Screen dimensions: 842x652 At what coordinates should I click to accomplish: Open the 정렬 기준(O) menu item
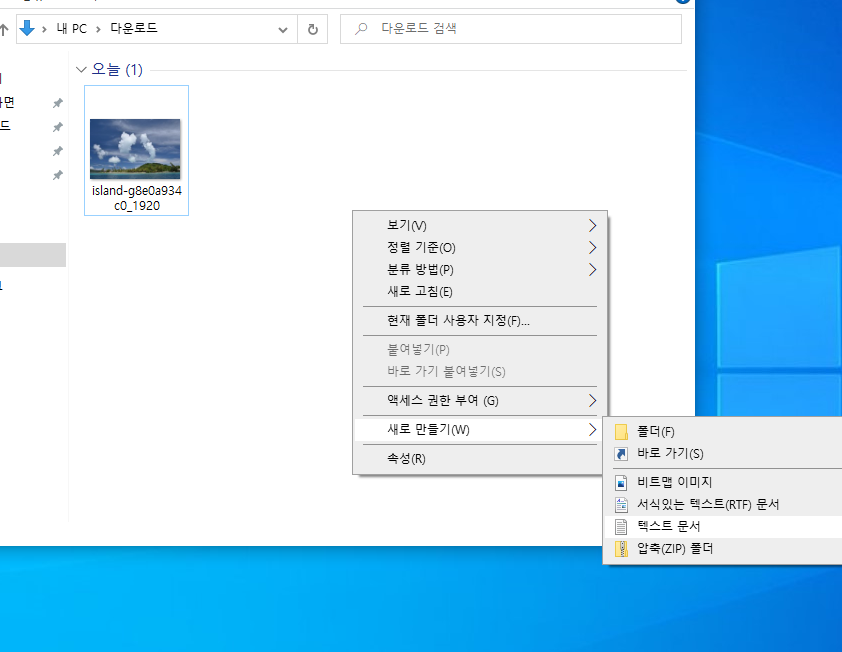[x=479, y=248]
